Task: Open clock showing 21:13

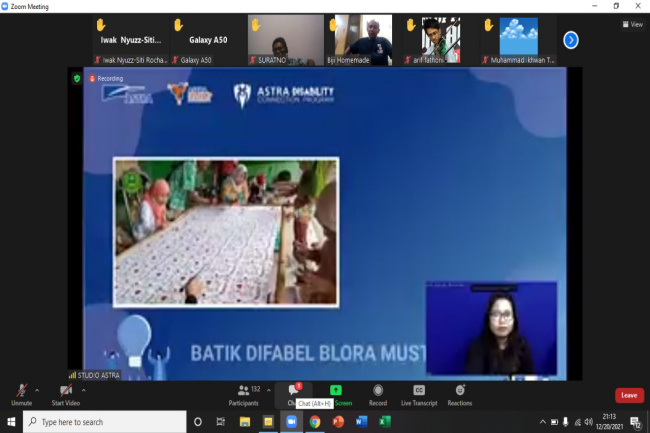Action: pos(609,421)
